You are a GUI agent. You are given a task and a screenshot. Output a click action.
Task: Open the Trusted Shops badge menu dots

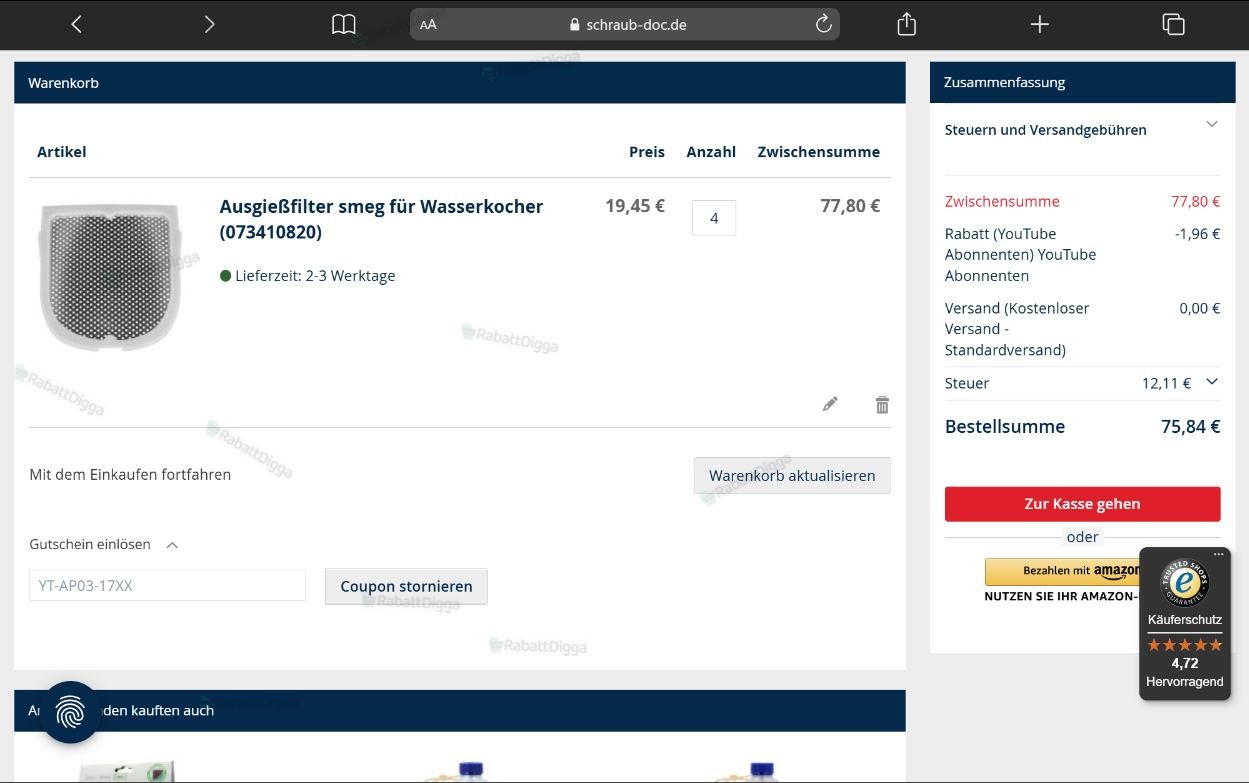tap(1219, 554)
